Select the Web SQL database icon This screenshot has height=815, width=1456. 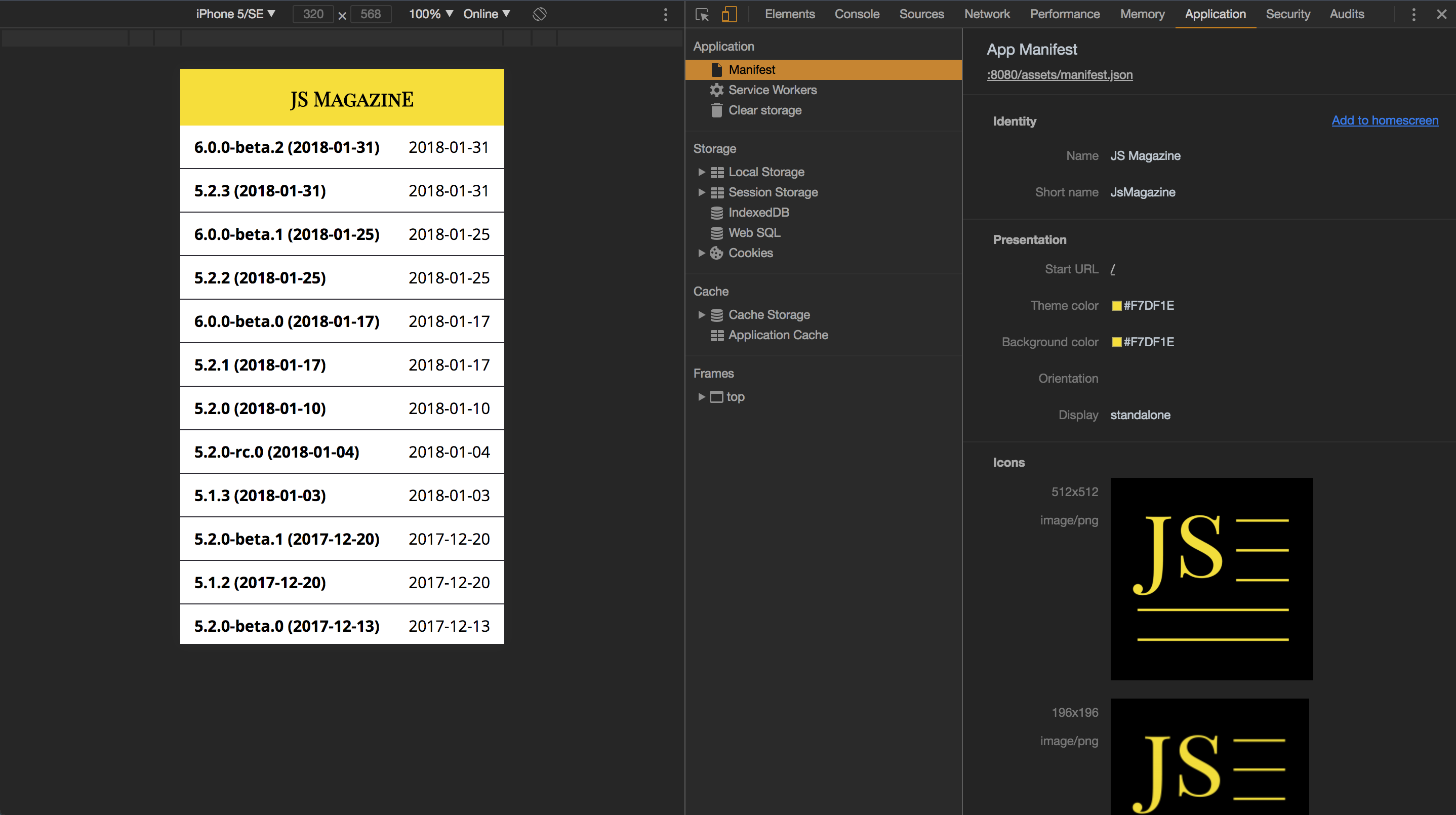716,232
